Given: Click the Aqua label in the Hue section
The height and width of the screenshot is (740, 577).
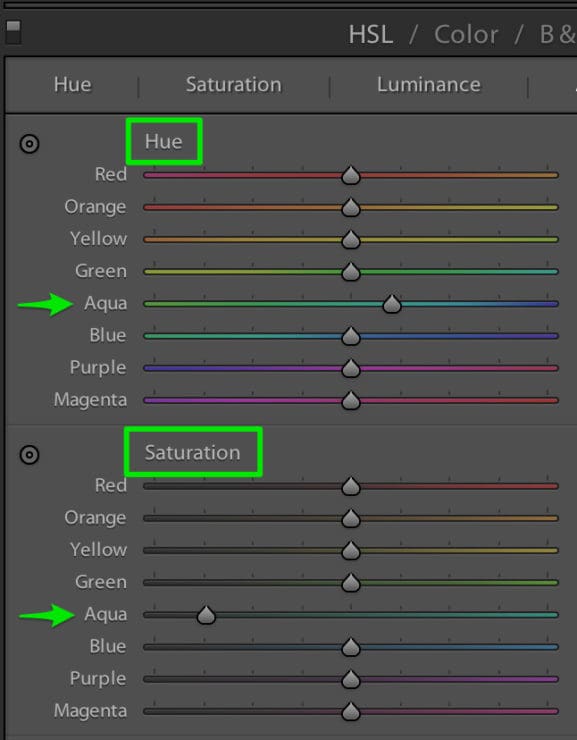Looking at the screenshot, I should [x=106, y=303].
